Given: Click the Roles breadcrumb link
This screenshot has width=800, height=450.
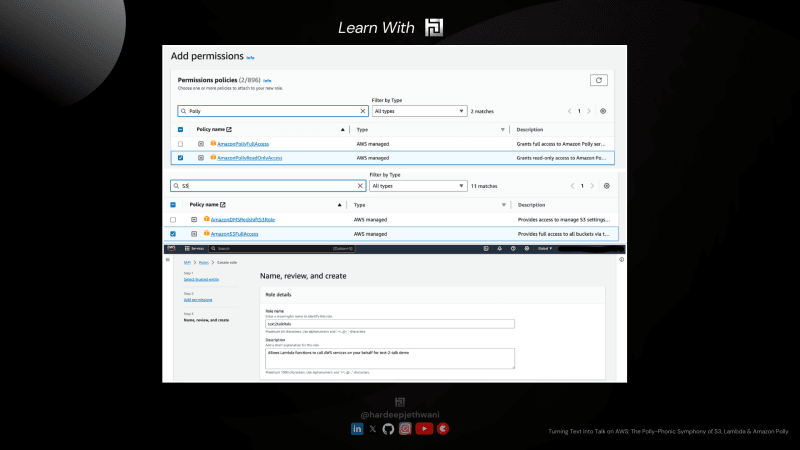Looking at the screenshot, I should [x=204, y=263].
